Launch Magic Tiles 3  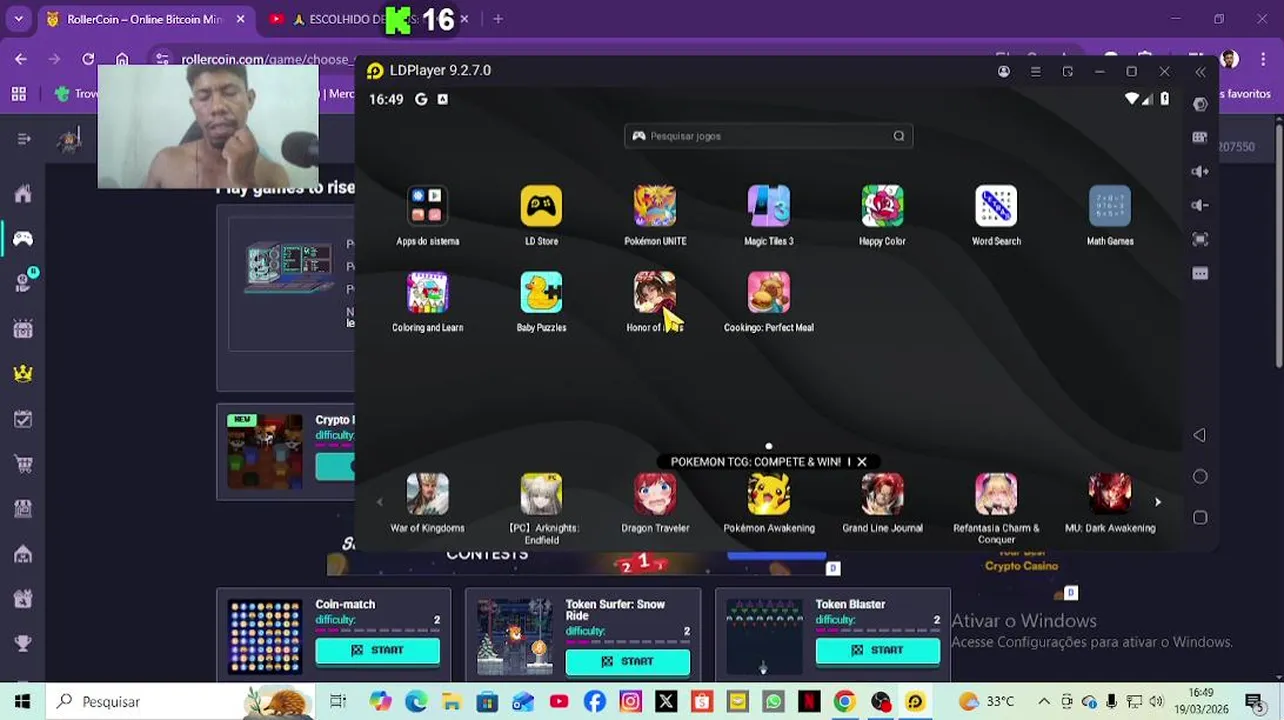[768, 206]
